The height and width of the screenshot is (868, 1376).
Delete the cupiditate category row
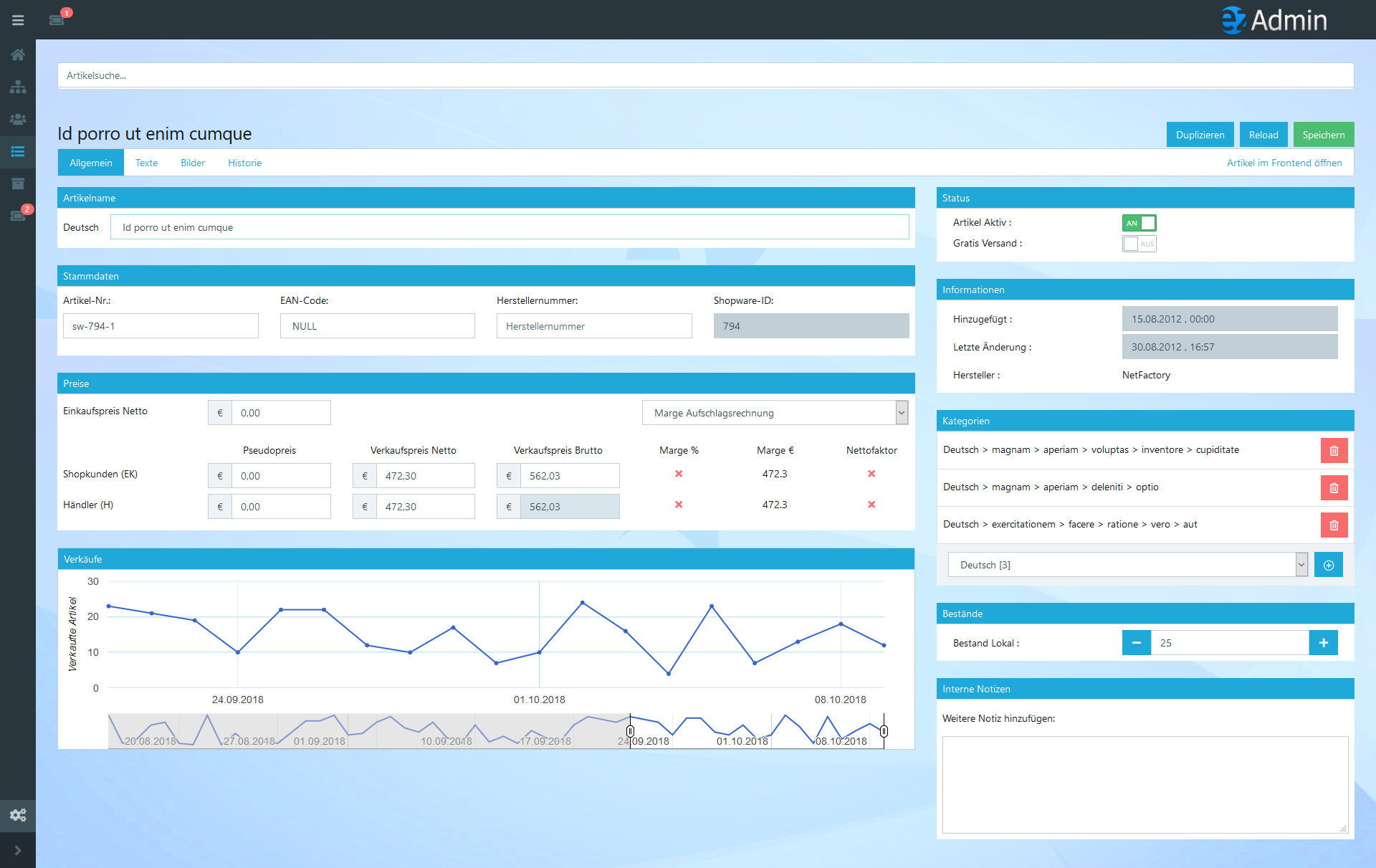1334,451
